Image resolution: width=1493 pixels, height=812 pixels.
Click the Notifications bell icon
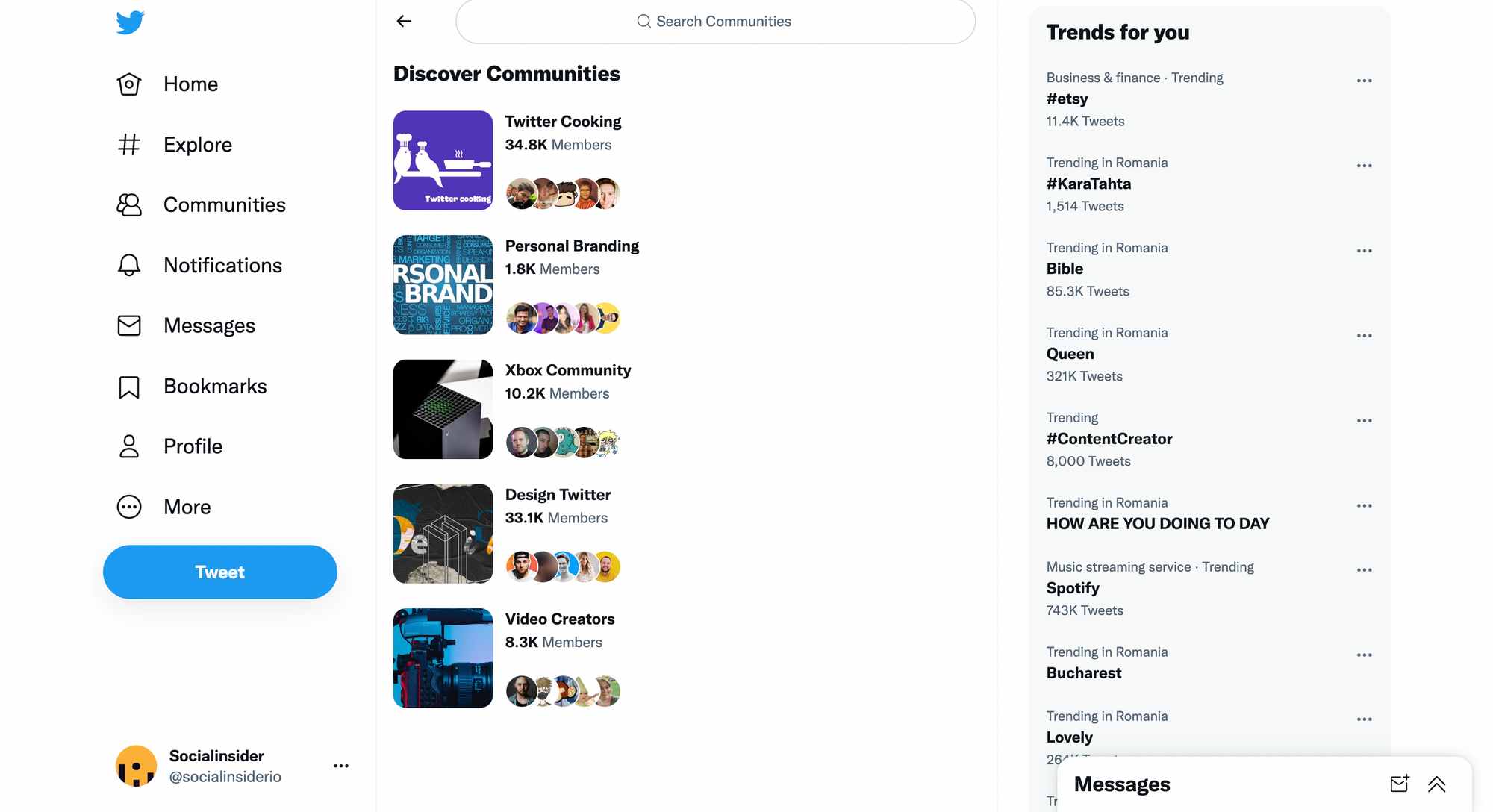pos(129,265)
